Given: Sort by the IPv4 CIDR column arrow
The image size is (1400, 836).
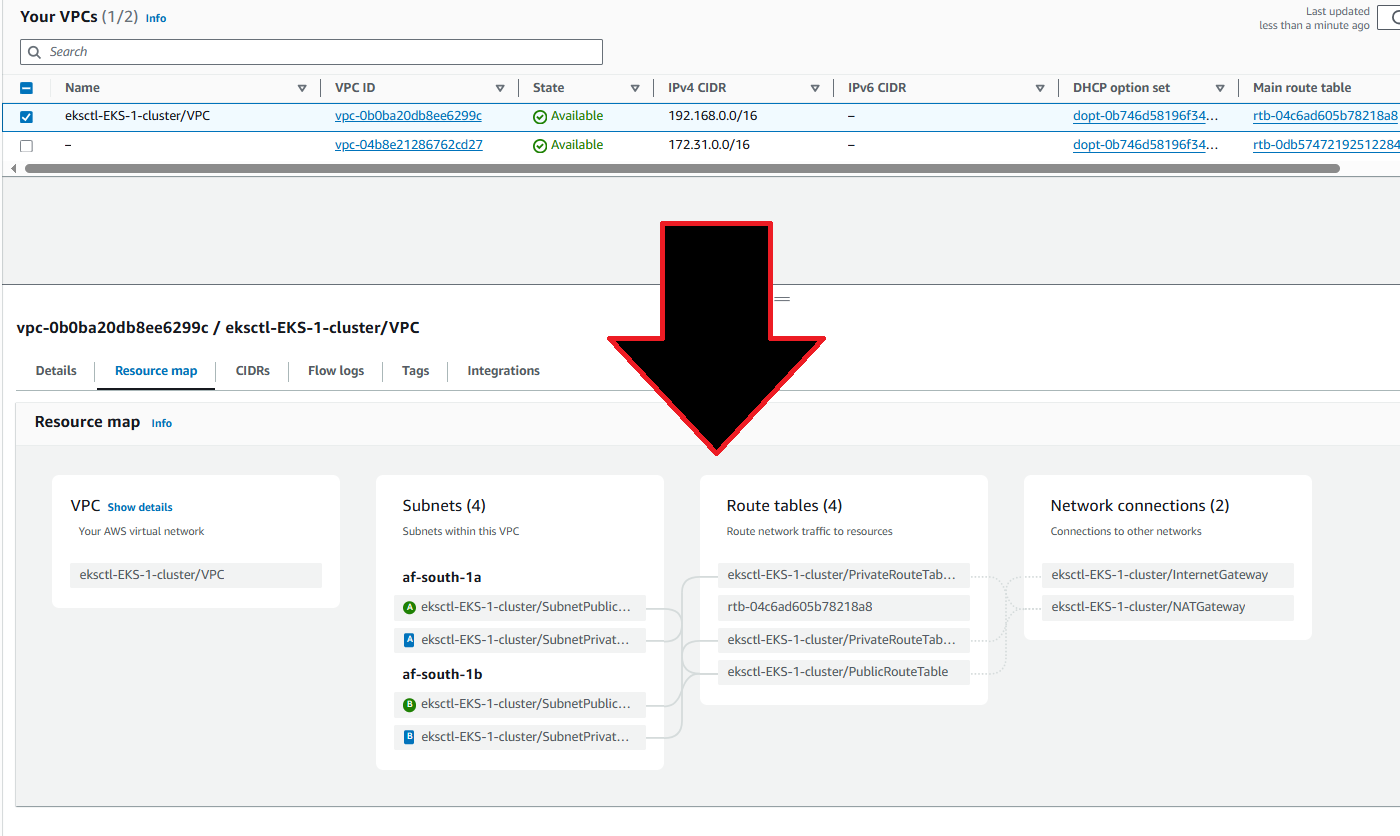Looking at the screenshot, I should pyautogui.click(x=815, y=88).
